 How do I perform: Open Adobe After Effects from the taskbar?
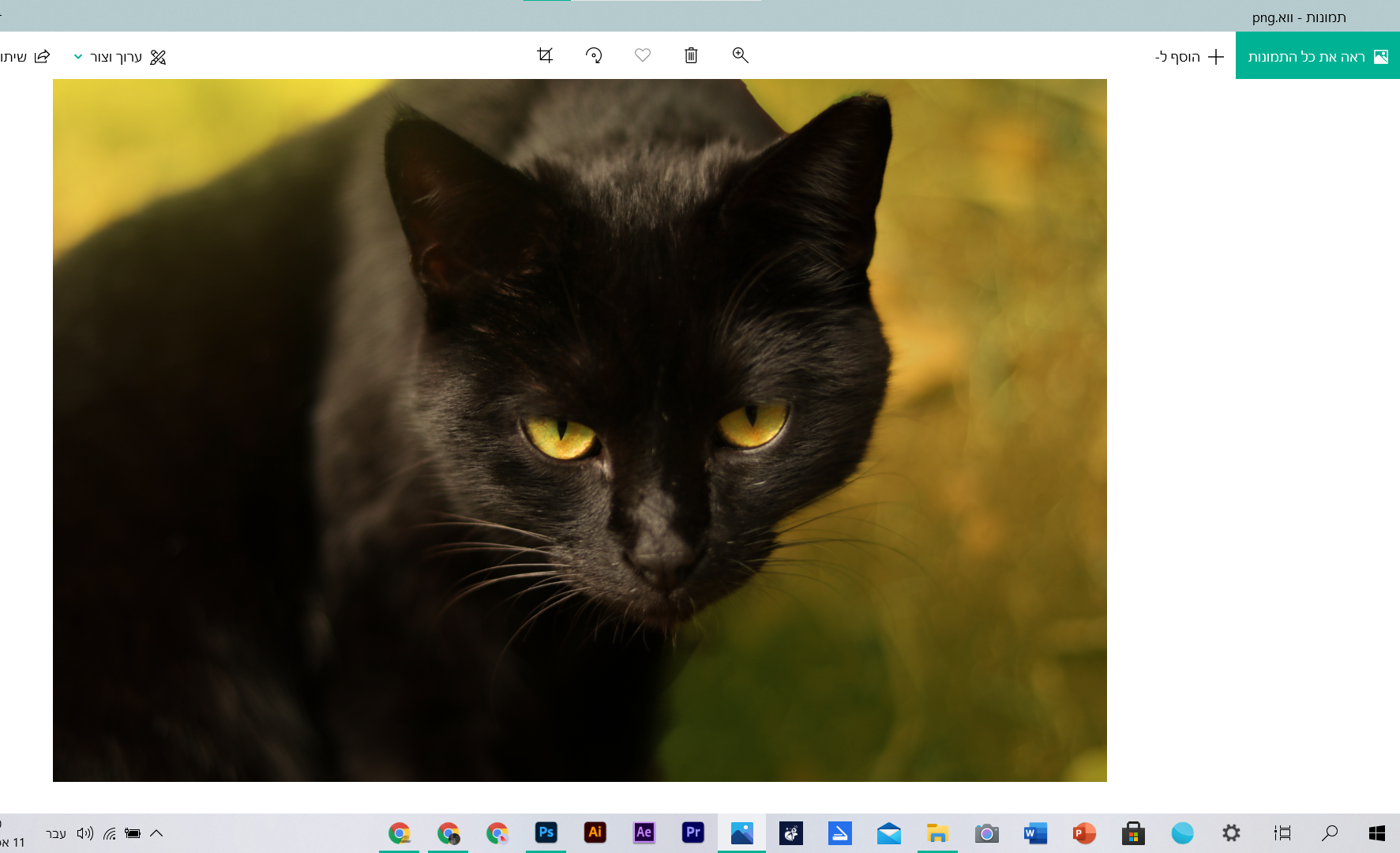point(644,832)
